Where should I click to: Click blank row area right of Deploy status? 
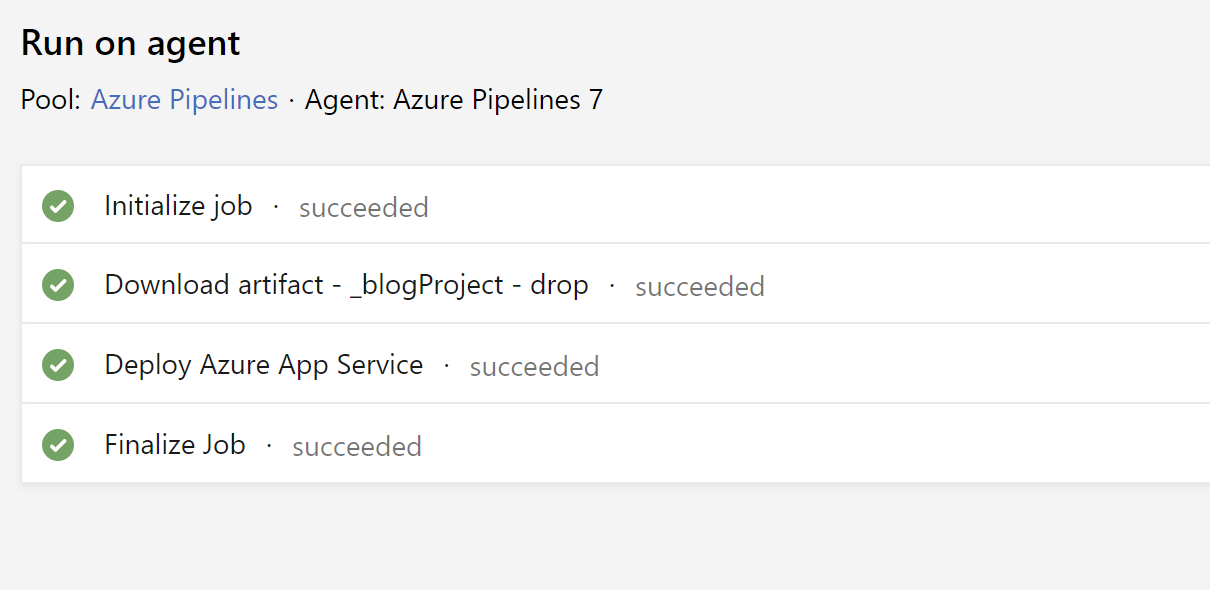900,365
